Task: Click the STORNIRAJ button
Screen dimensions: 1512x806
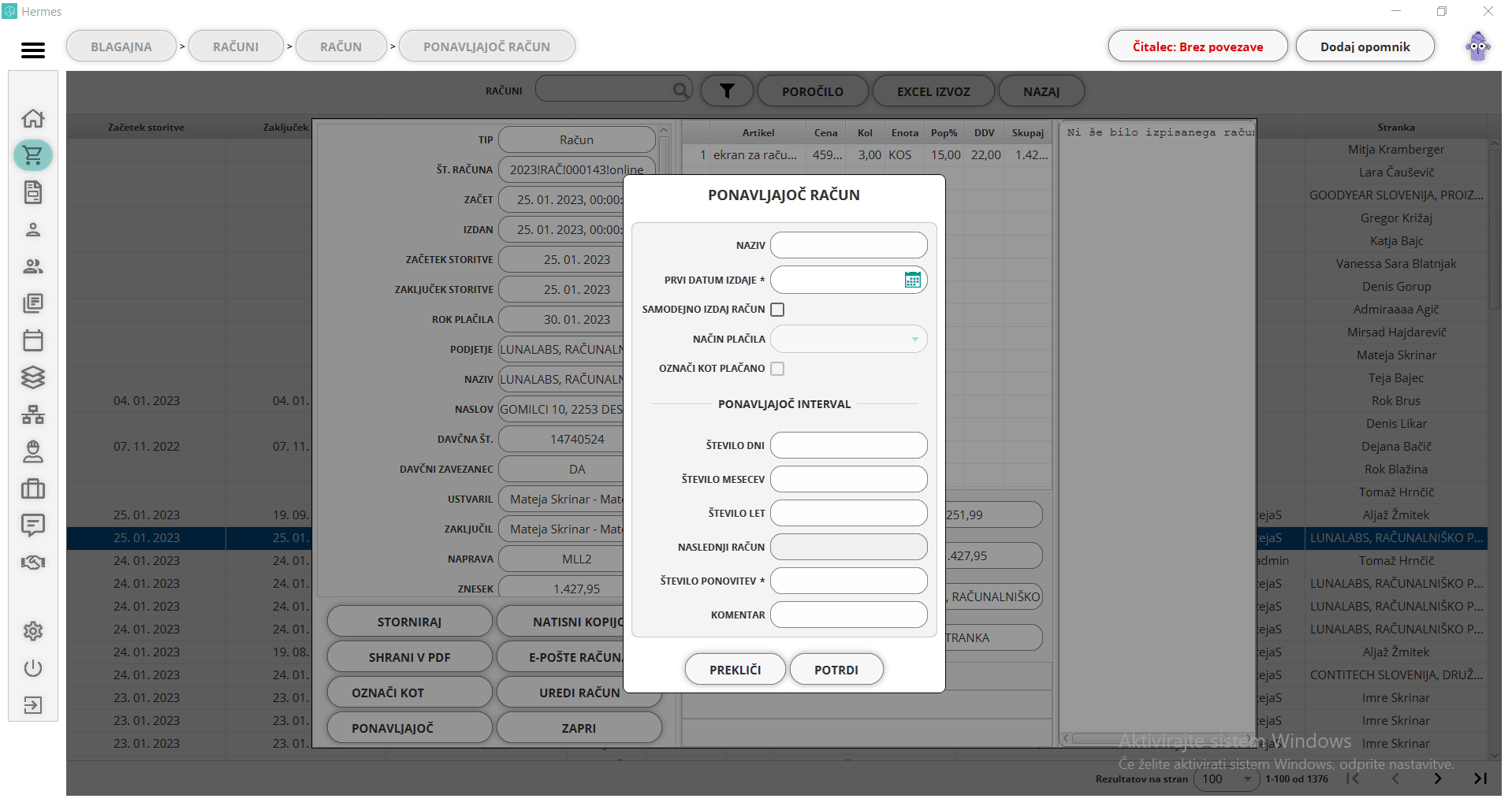Action: click(x=409, y=622)
